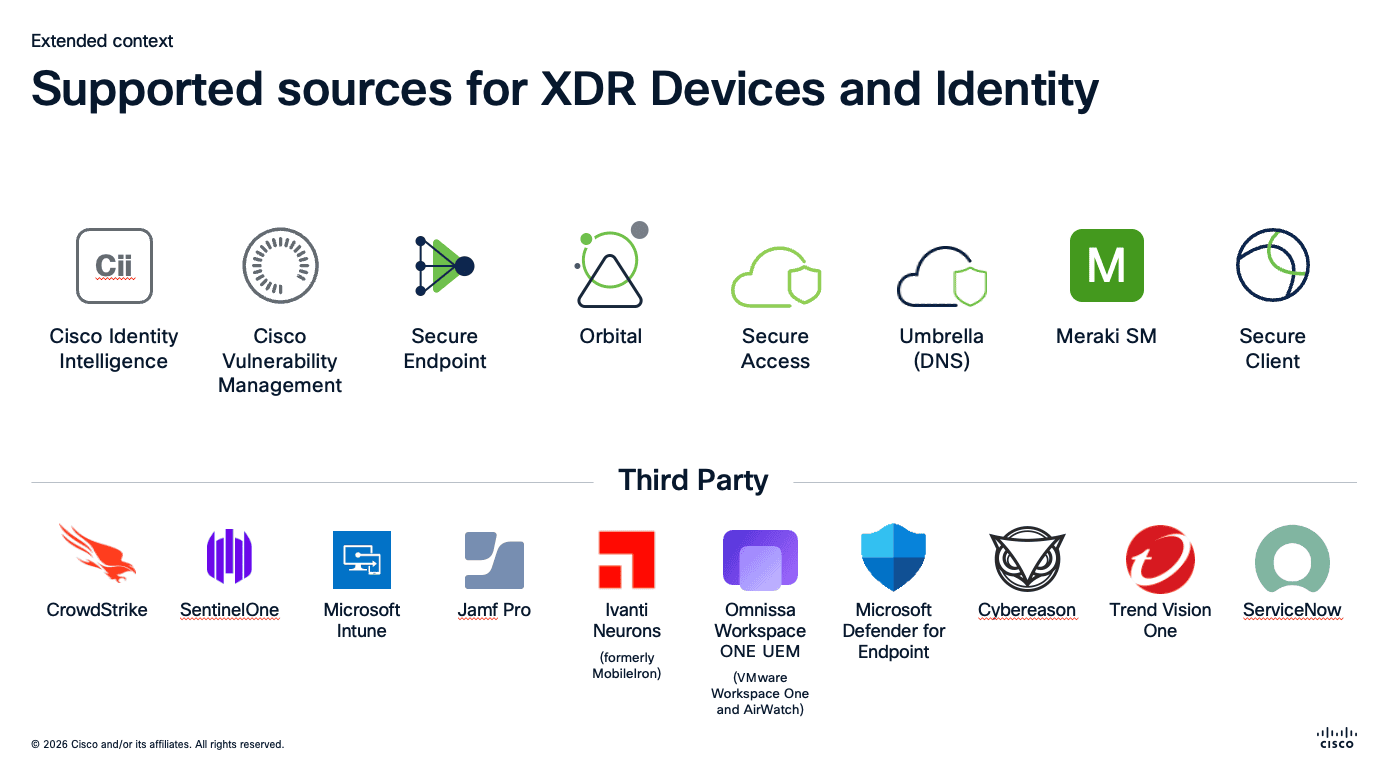Image resolution: width=1390 pixels, height=763 pixels.
Task: Select the Jamf Pro logo
Action: (494, 560)
